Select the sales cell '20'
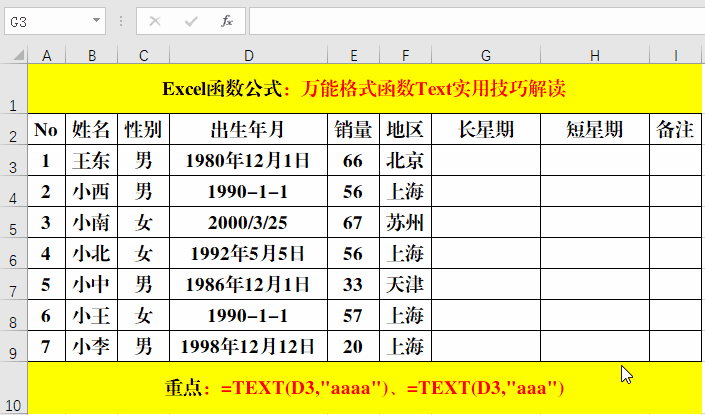Viewport: 705px width, 415px height. 353,346
